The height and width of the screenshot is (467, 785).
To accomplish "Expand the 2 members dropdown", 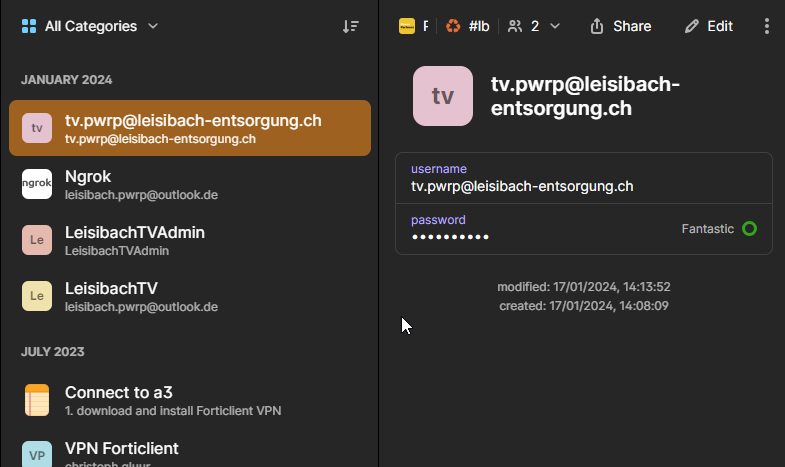I will [x=534, y=26].
